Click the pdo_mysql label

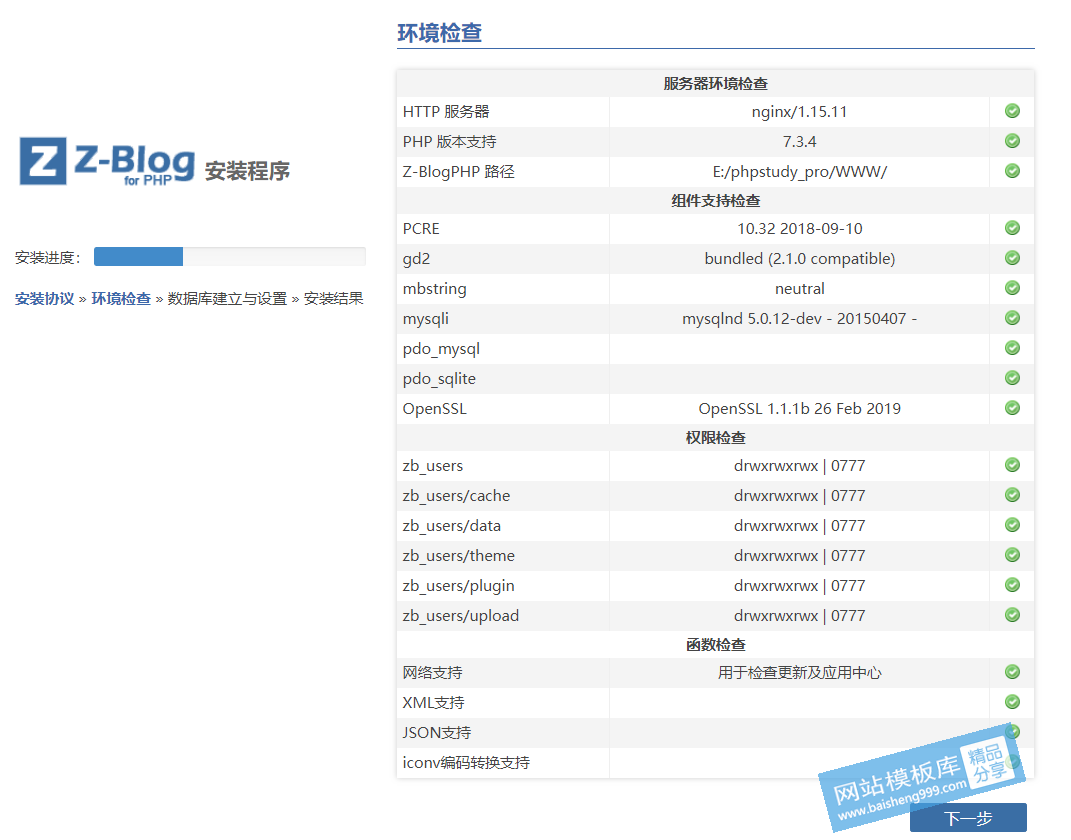click(x=441, y=349)
